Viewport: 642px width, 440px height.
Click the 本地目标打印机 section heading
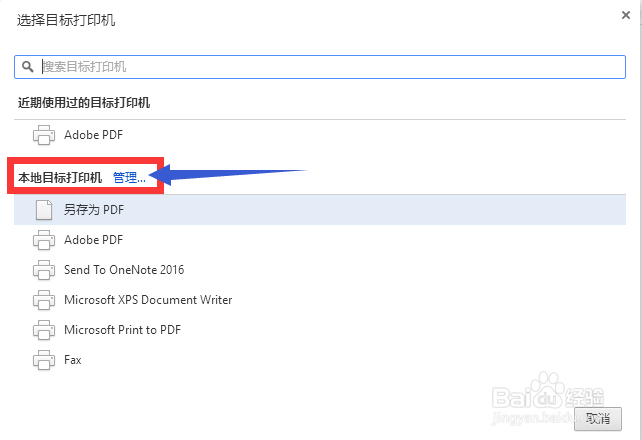pos(60,178)
